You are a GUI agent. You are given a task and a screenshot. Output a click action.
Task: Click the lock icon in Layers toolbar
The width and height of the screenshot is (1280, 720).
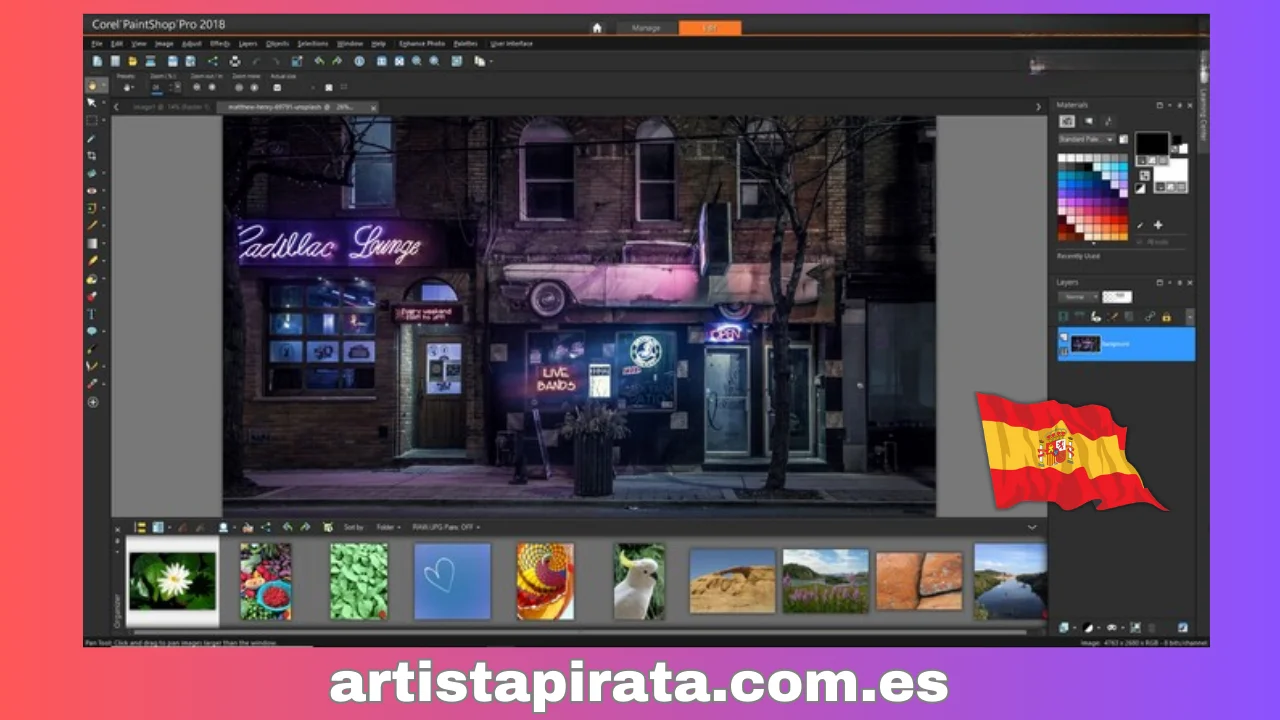pos(1166,317)
